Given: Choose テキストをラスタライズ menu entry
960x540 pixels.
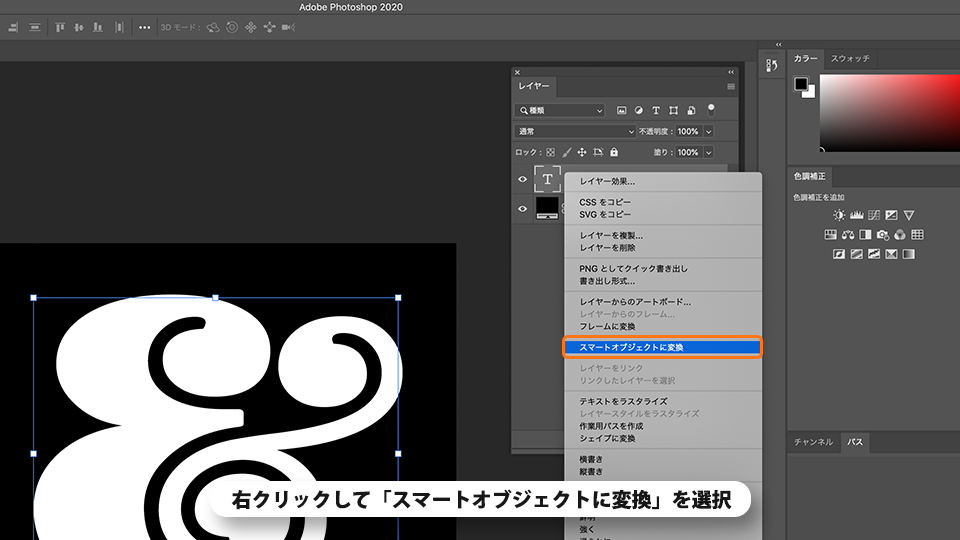Looking at the screenshot, I should [x=623, y=401].
